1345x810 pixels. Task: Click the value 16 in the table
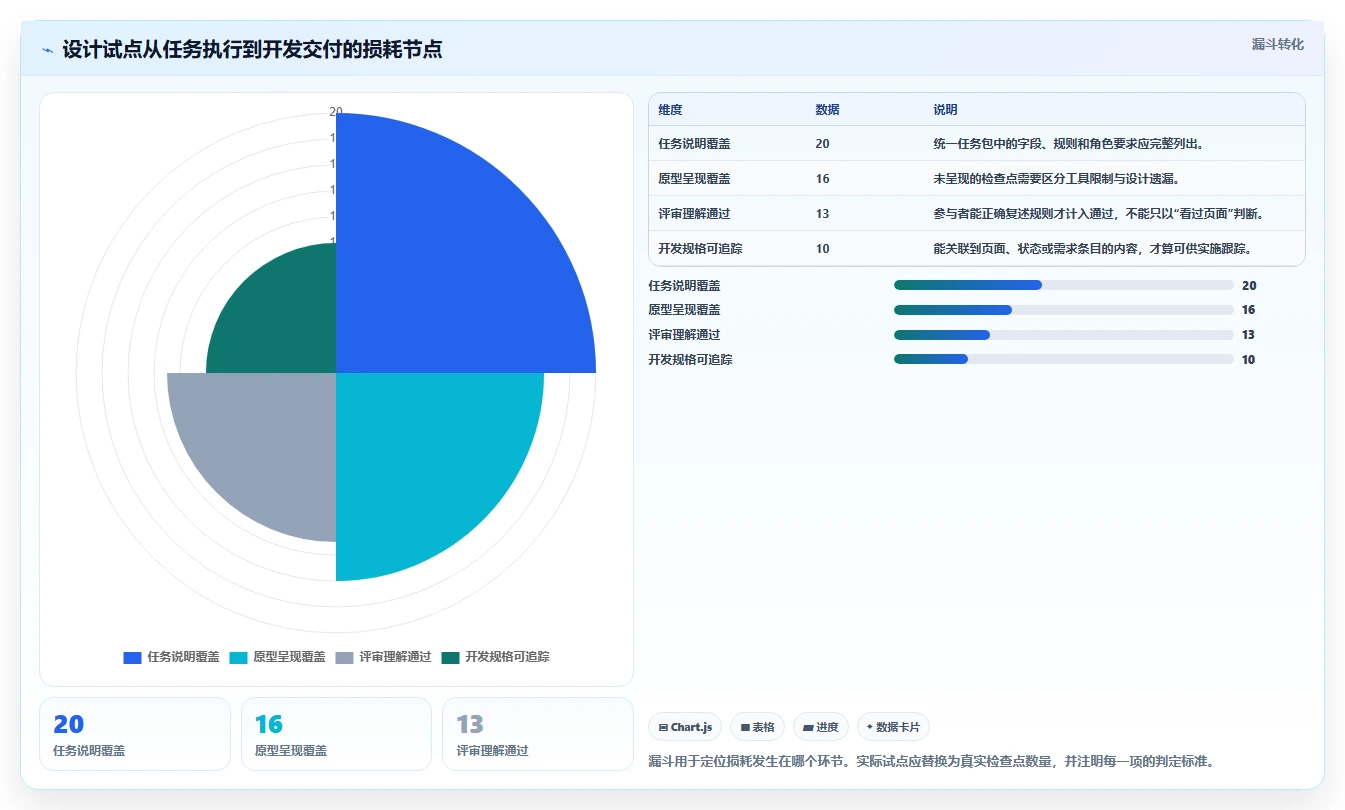822,179
